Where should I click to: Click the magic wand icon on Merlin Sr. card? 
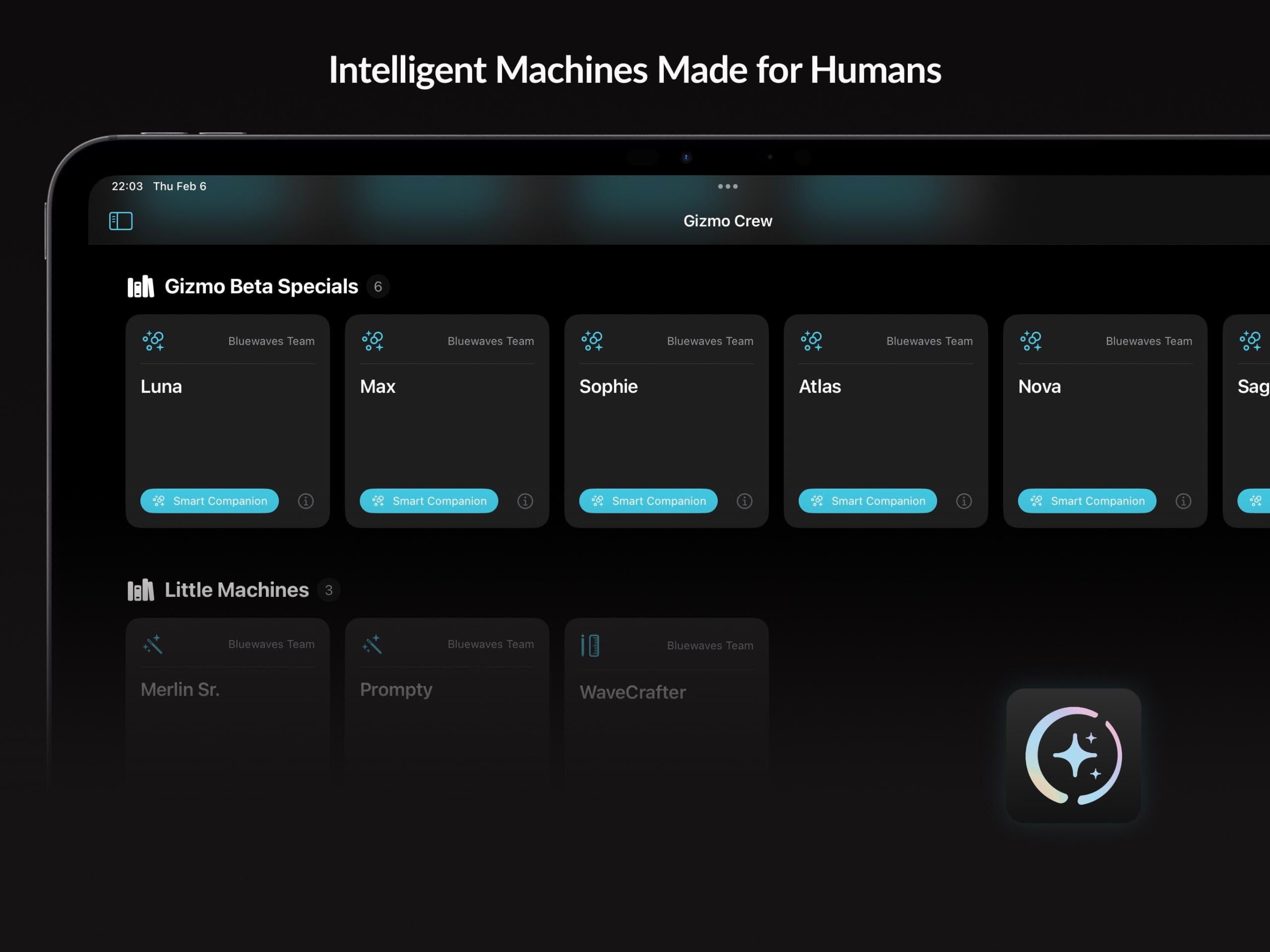coord(153,644)
